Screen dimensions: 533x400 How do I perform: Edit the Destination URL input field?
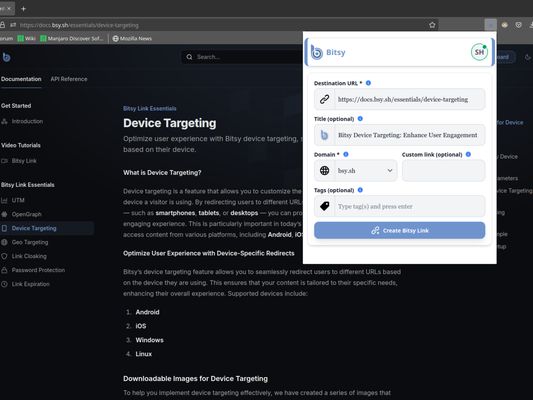tap(409, 99)
